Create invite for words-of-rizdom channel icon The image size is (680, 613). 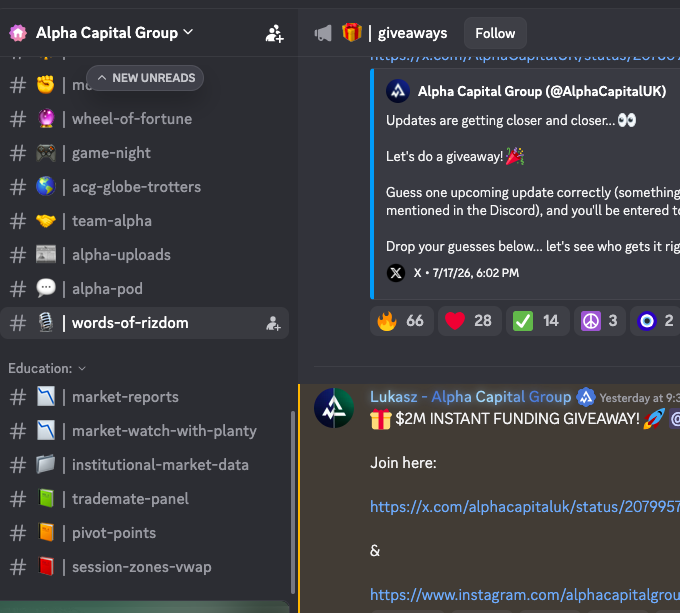tap(273, 323)
